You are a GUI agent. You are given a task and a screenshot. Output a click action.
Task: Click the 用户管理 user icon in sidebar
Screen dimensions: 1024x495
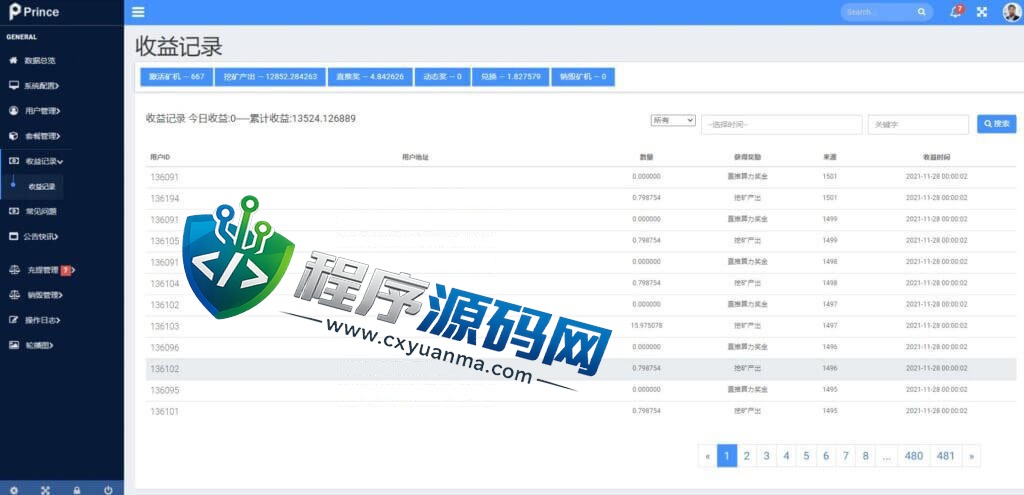tap(13, 110)
